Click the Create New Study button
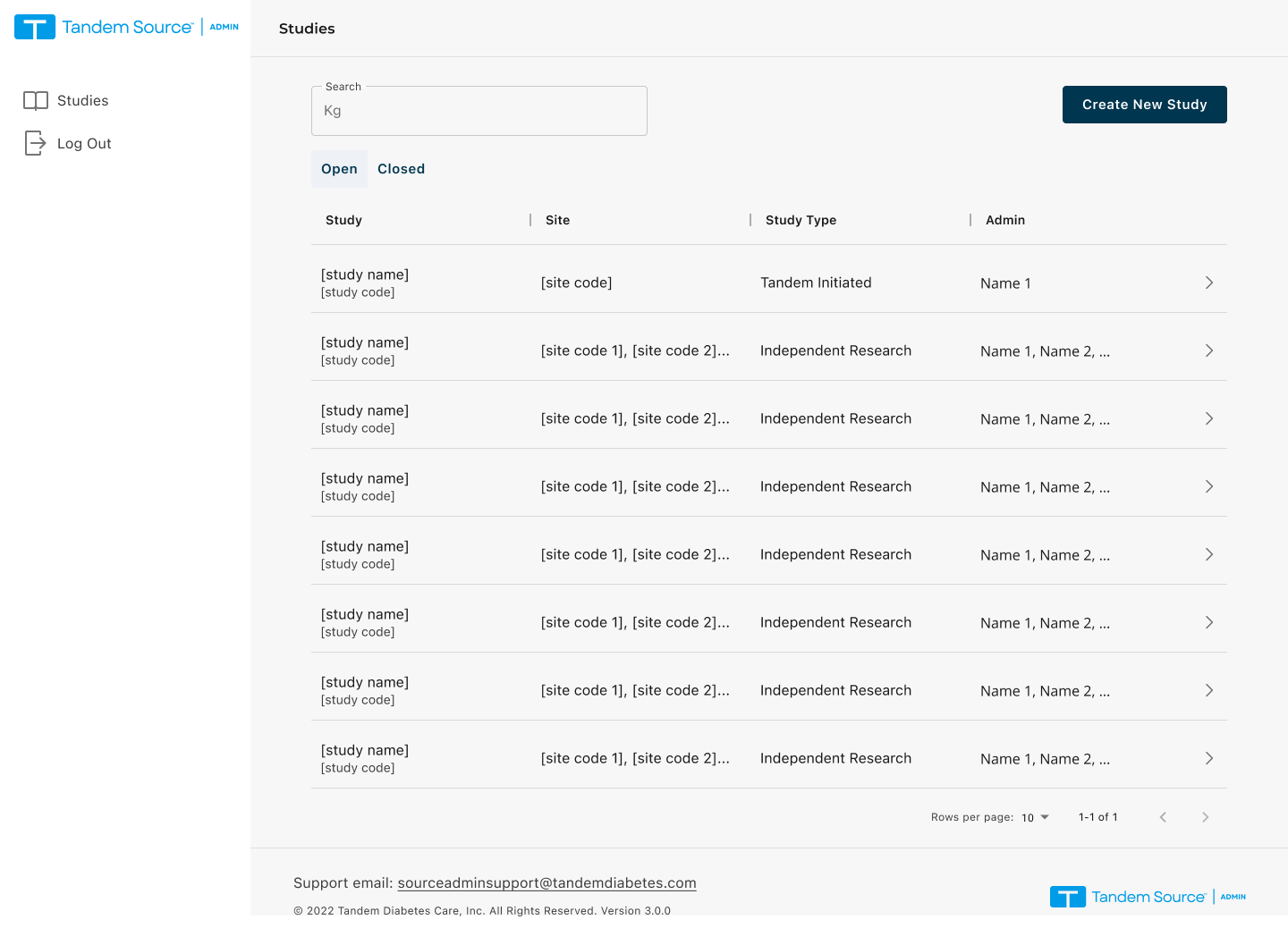 1145,105
